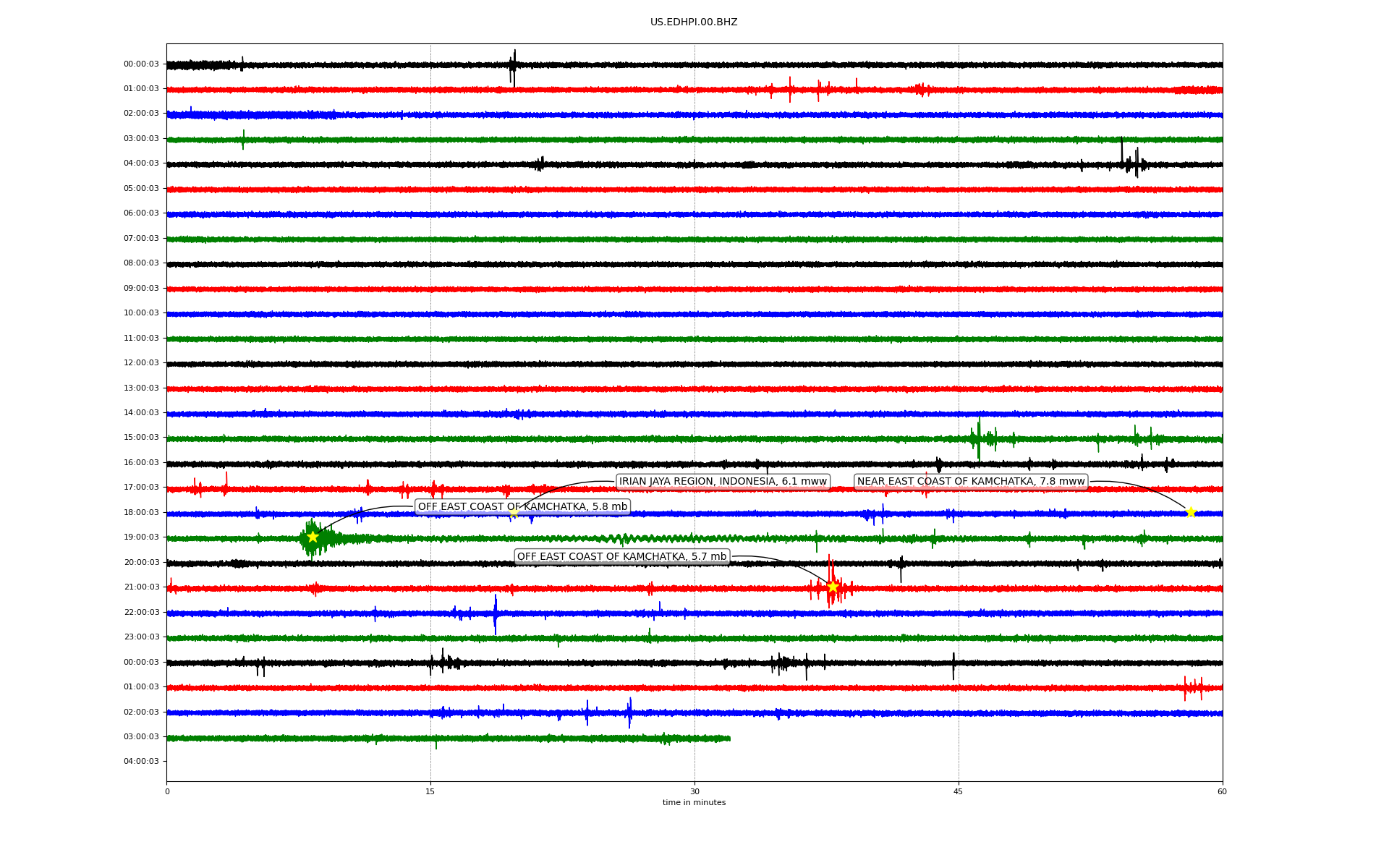
Task: Click the 60 minute tick label
Action: click(x=1222, y=792)
